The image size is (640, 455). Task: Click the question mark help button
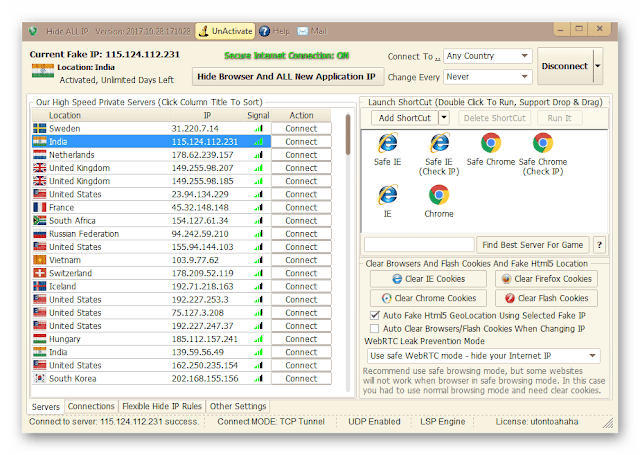(599, 245)
